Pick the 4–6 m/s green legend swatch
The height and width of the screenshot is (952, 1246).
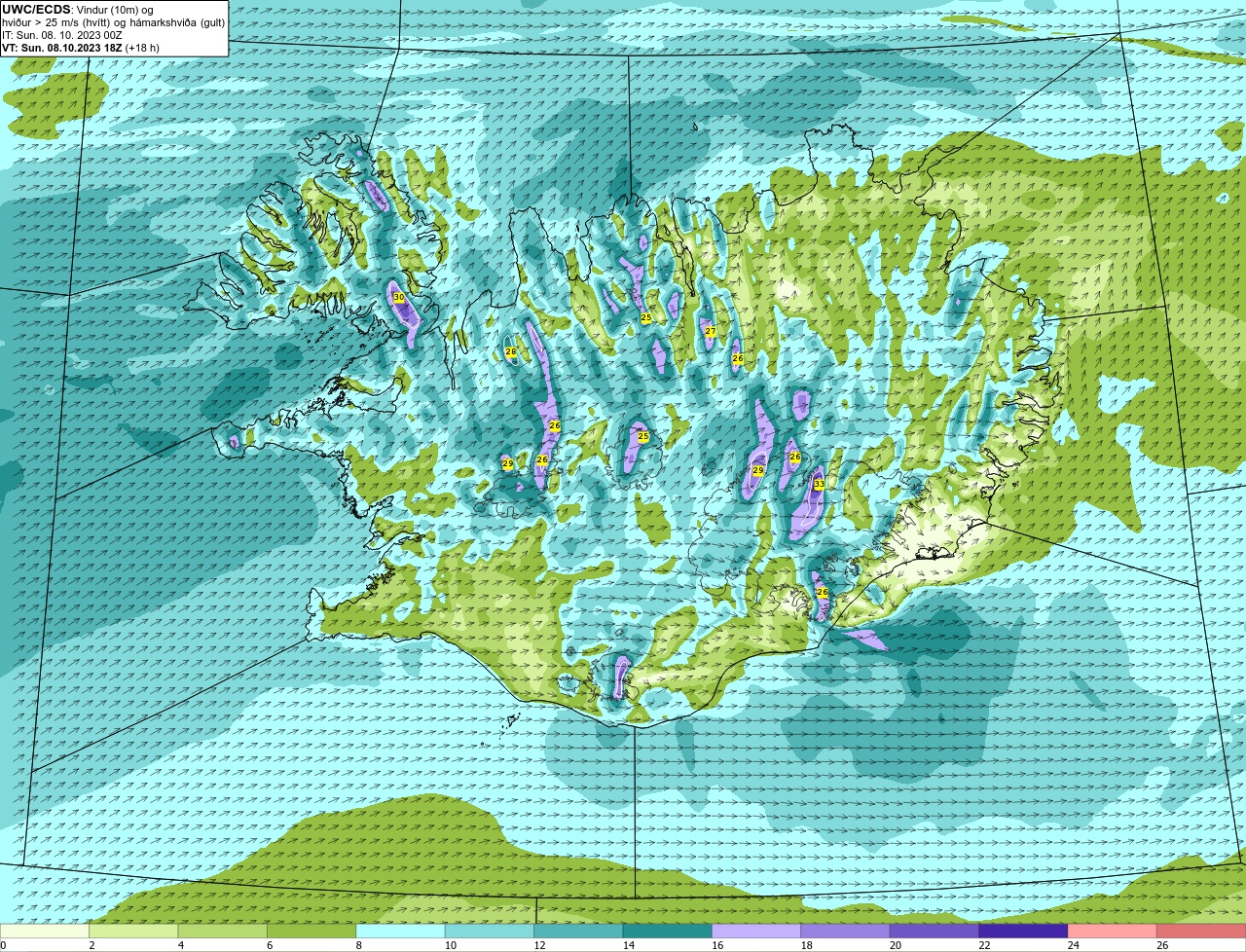(223, 931)
